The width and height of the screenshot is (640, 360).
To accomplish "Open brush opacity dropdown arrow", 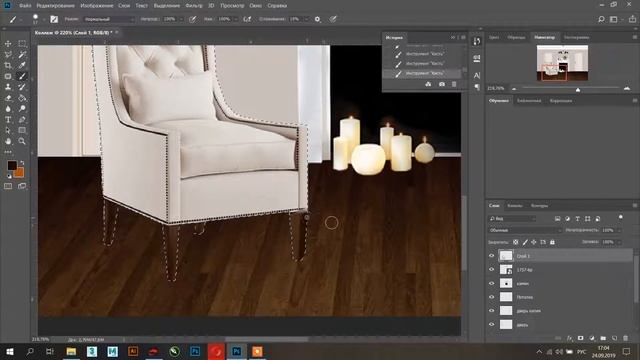I will pos(181,19).
